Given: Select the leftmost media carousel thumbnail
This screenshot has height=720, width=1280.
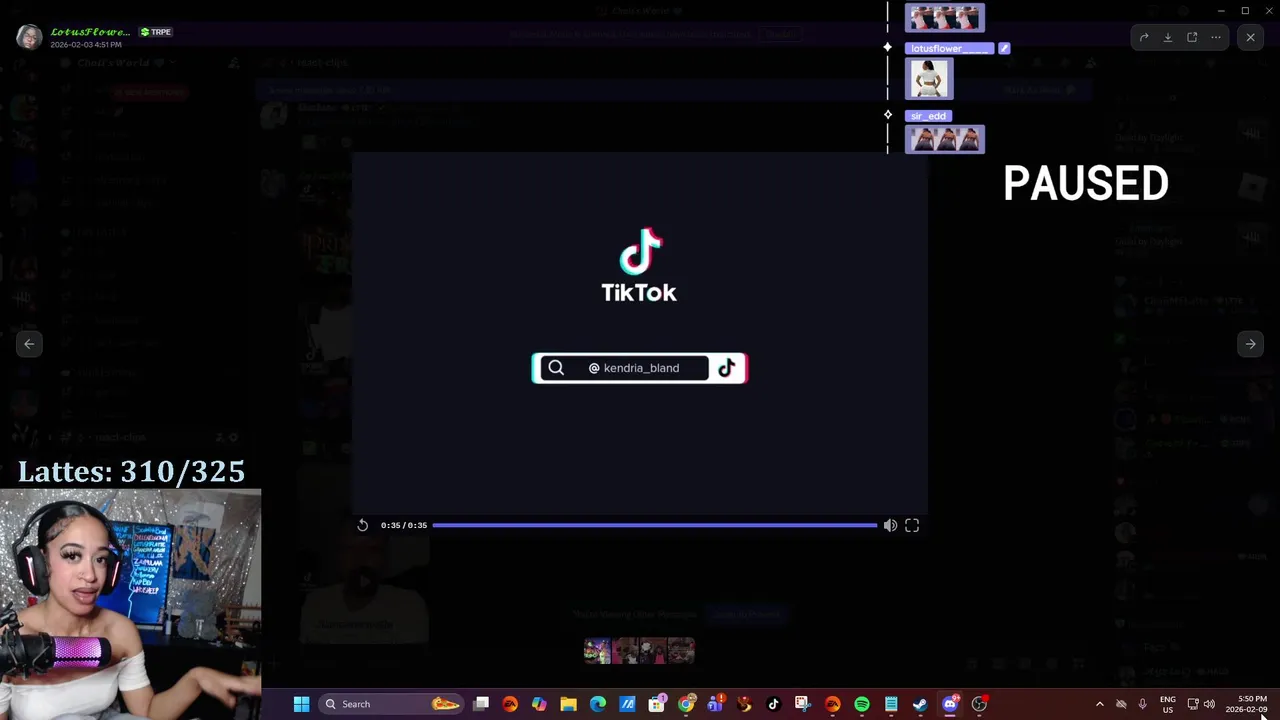Looking at the screenshot, I should click(597, 651).
